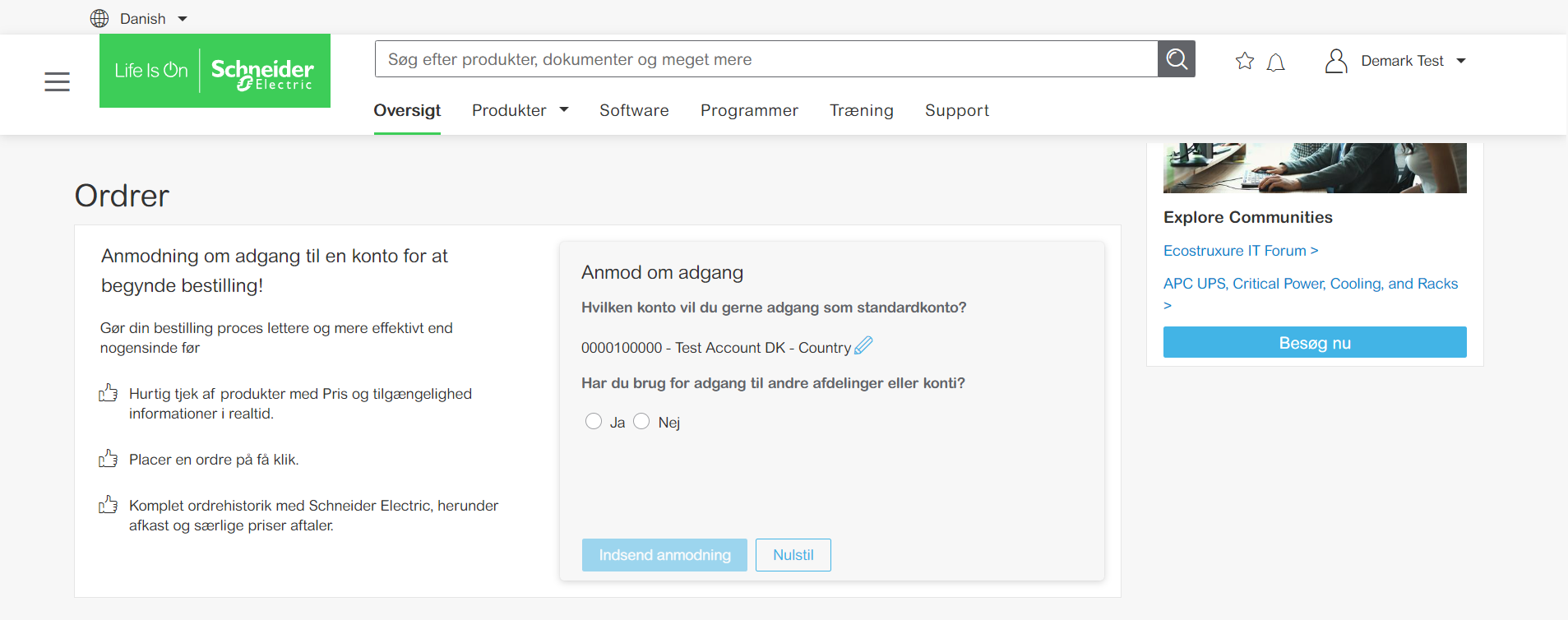Click the Explore Communities heading

coord(1247,217)
